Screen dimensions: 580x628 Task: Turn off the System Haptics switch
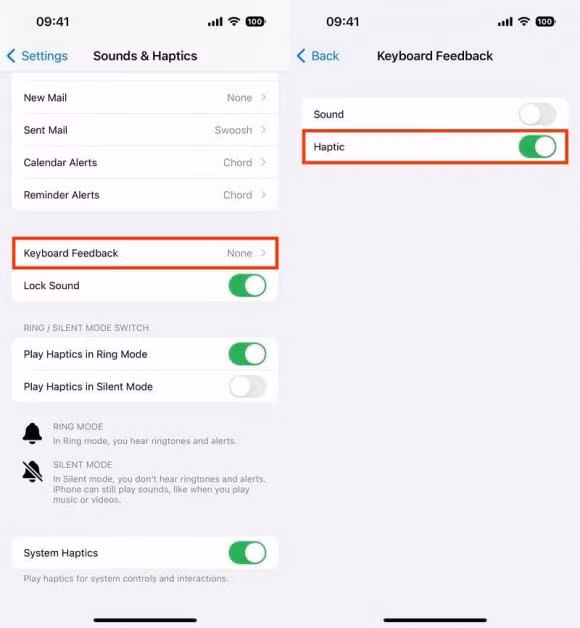[x=248, y=553]
